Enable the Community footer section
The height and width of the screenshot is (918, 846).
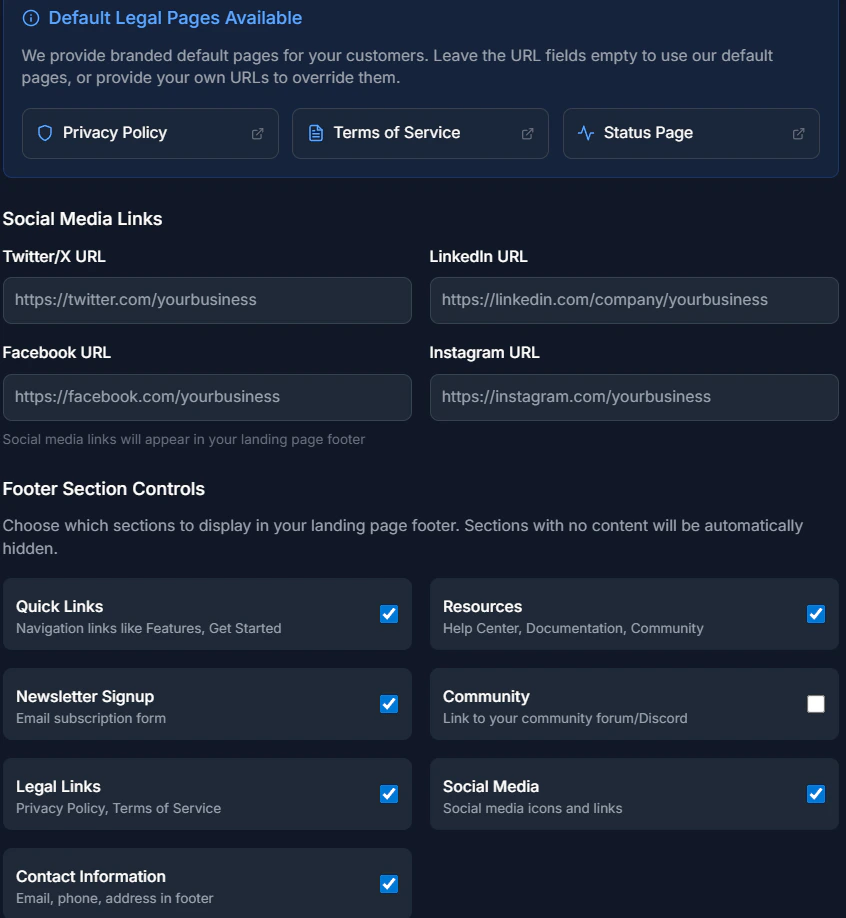[816, 704]
